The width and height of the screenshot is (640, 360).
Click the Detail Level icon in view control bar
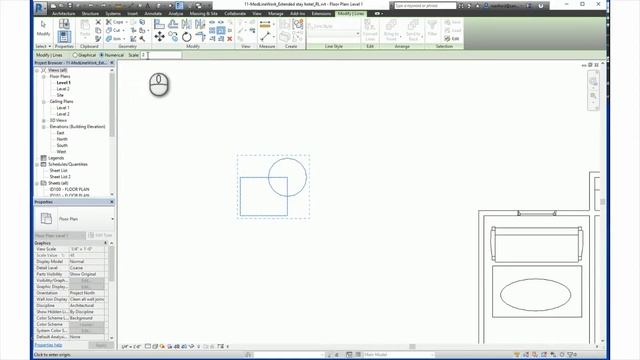click(x=148, y=347)
